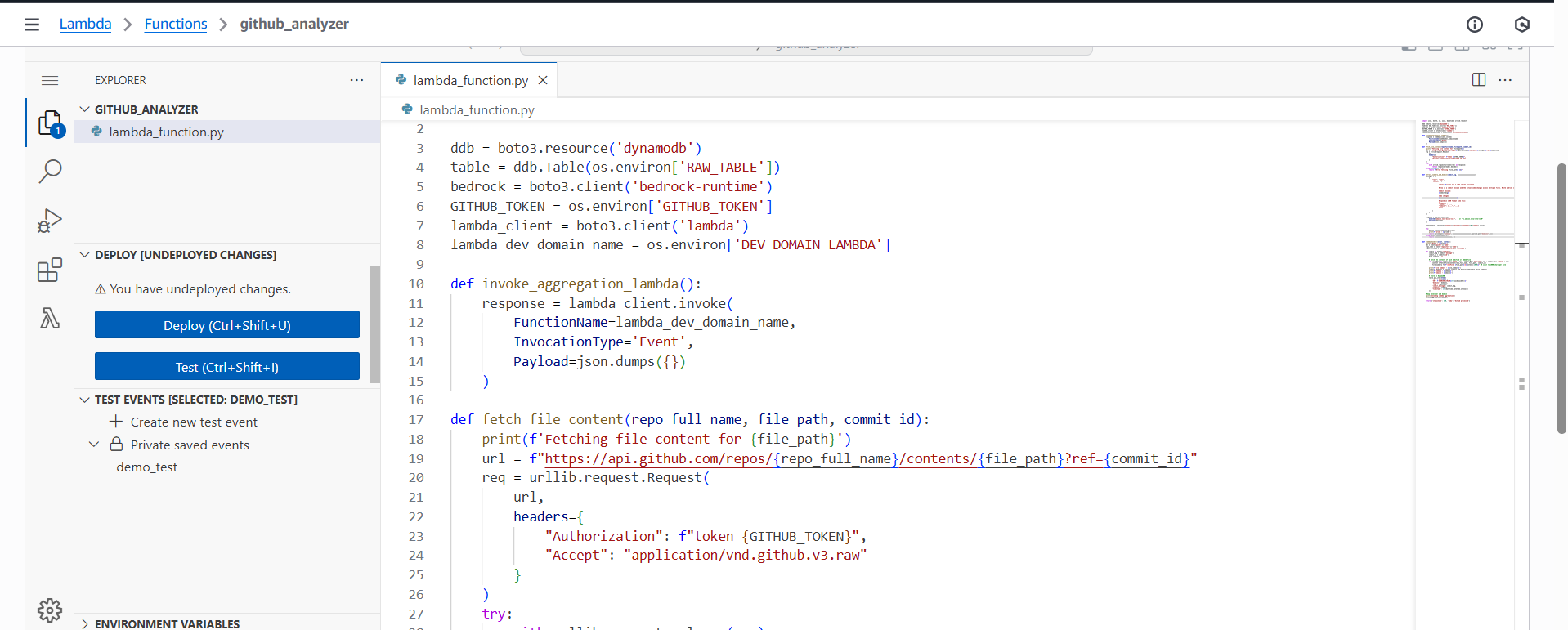Open the GitHub API URL in the code
This screenshot has height=630, width=1568.
867,458
